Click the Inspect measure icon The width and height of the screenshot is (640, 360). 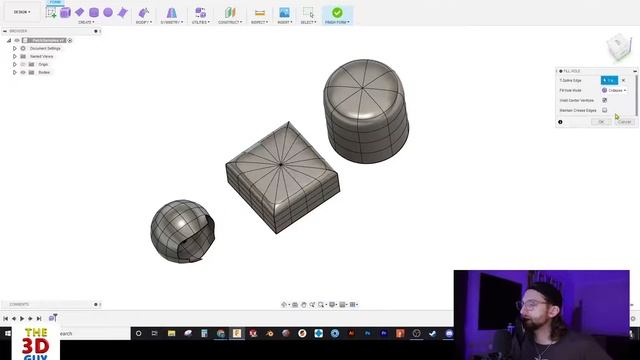(260, 13)
